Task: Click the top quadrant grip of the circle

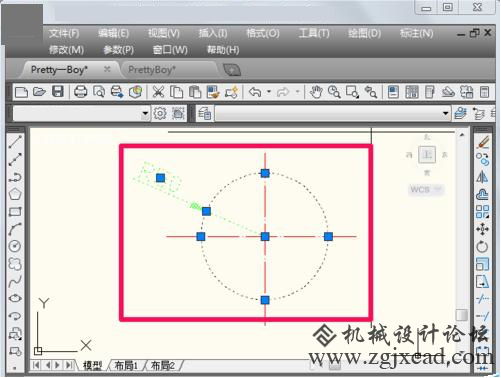Action: pos(265,173)
